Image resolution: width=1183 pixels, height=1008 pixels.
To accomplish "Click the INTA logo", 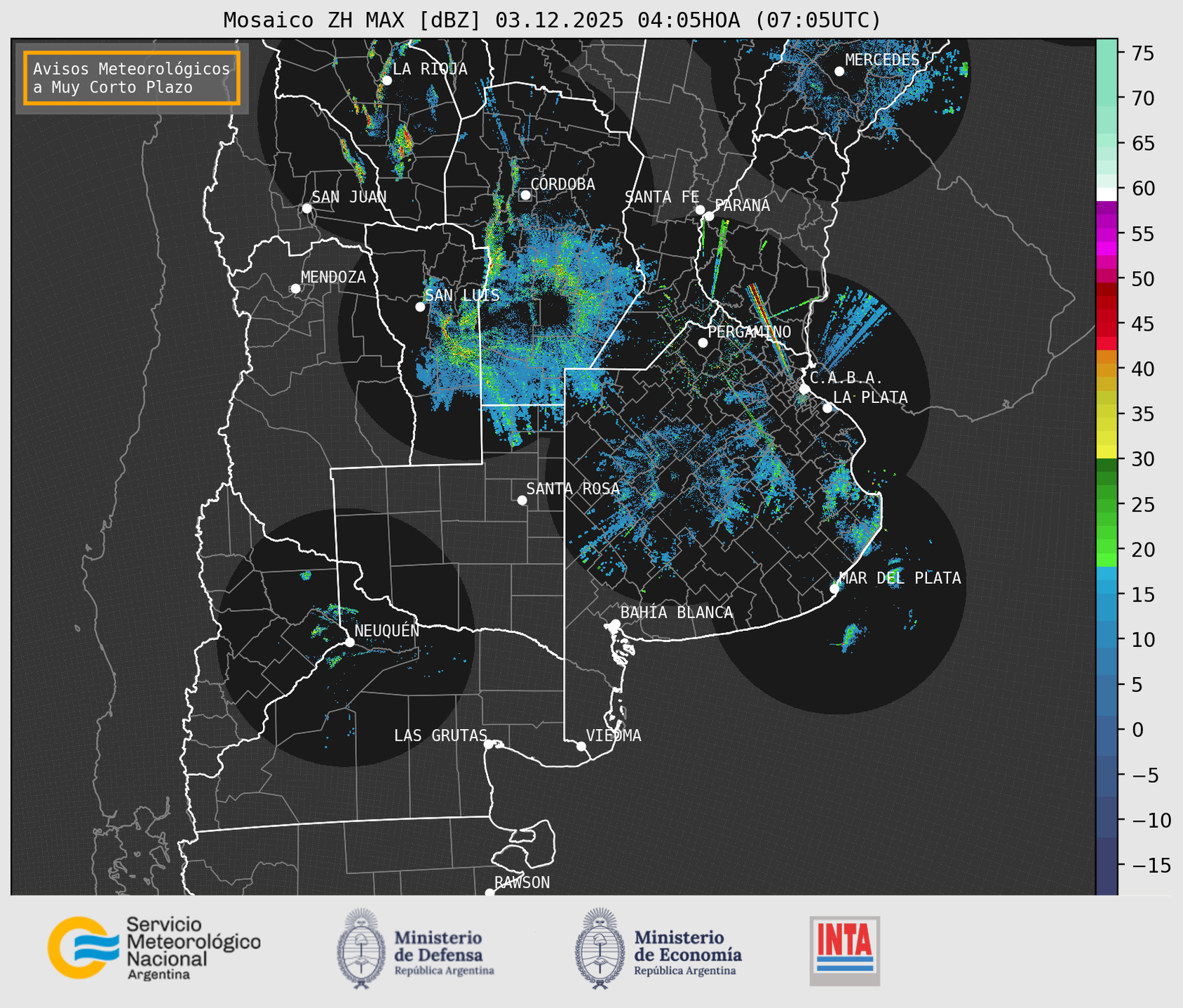I will tap(844, 950).
